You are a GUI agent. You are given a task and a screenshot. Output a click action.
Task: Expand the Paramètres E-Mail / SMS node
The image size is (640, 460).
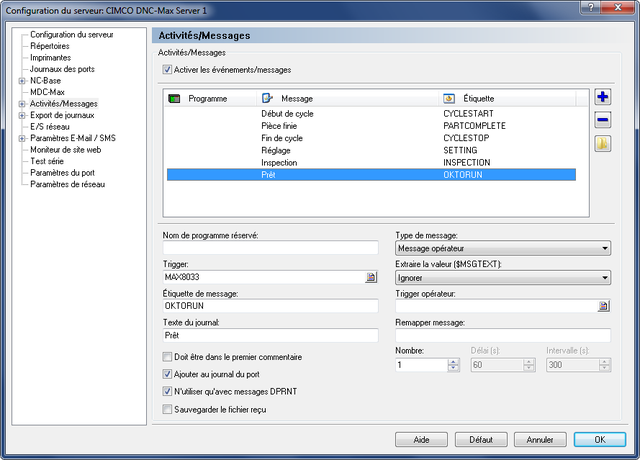click(22, 138)
